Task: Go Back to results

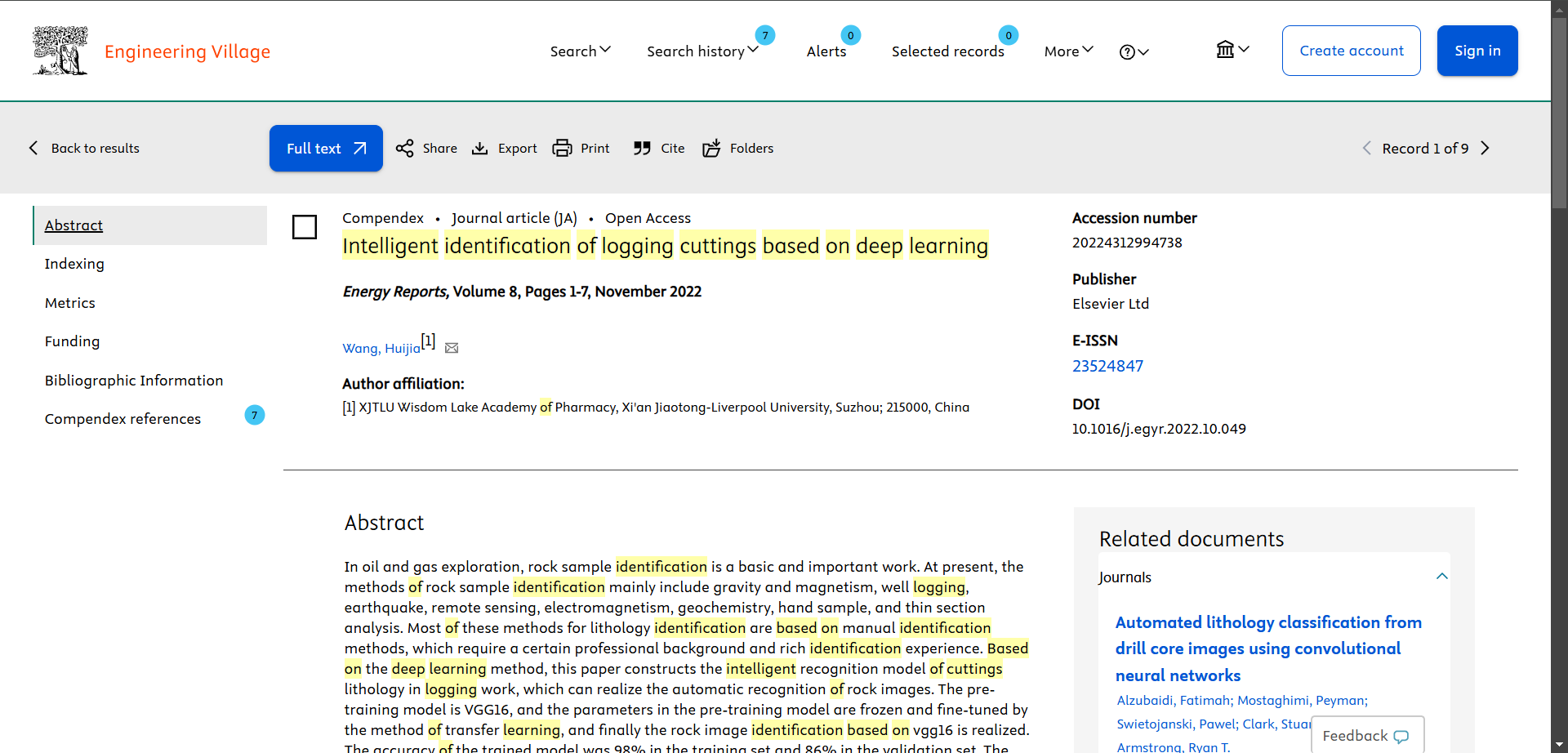Action: [96, 148]
